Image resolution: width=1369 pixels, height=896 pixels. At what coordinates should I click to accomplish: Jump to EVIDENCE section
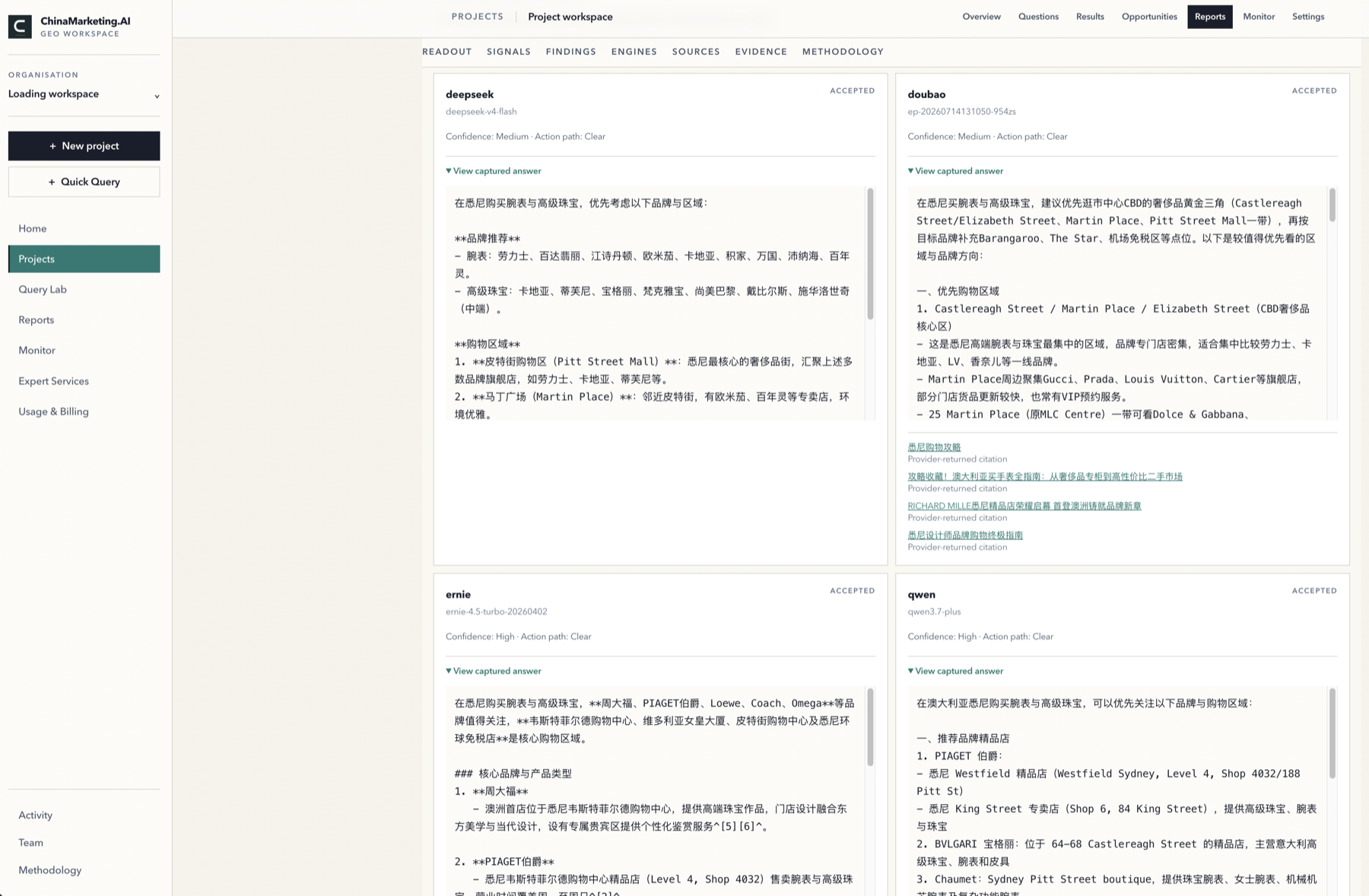pos(761,52)
